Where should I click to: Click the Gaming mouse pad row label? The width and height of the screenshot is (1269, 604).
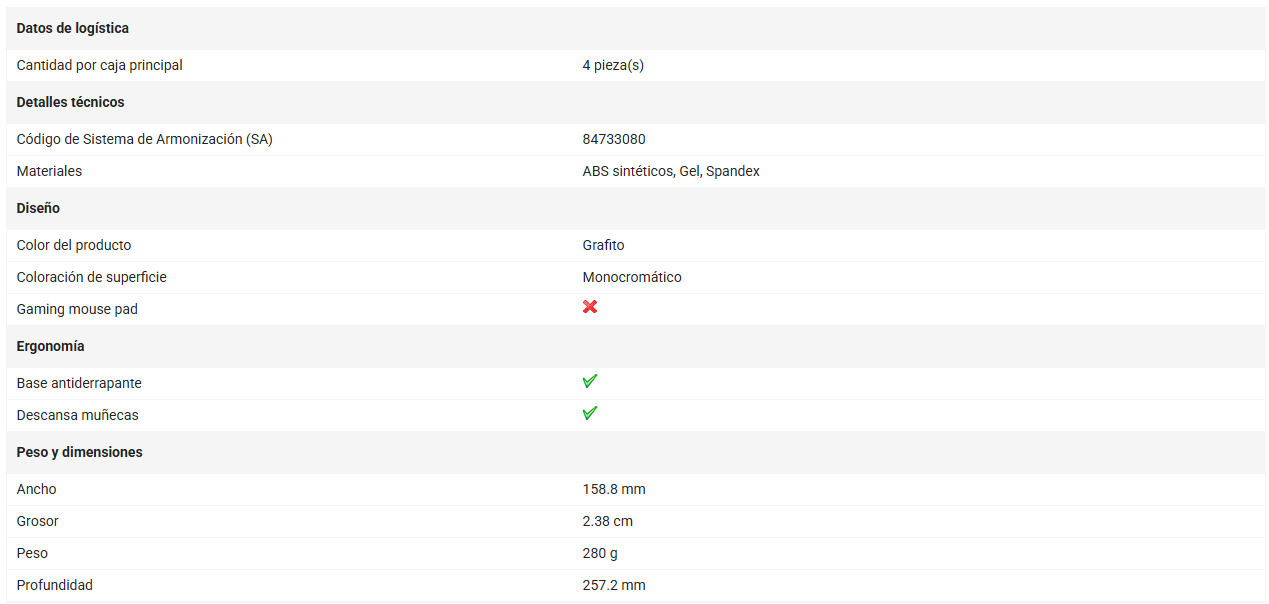[77, 309]
